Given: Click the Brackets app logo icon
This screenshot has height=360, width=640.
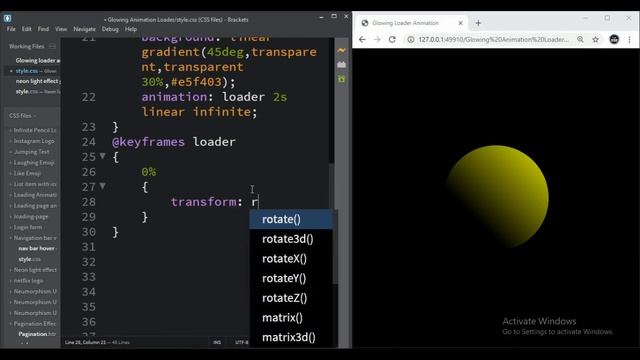Looking at the screenshot, I should 8,18.
